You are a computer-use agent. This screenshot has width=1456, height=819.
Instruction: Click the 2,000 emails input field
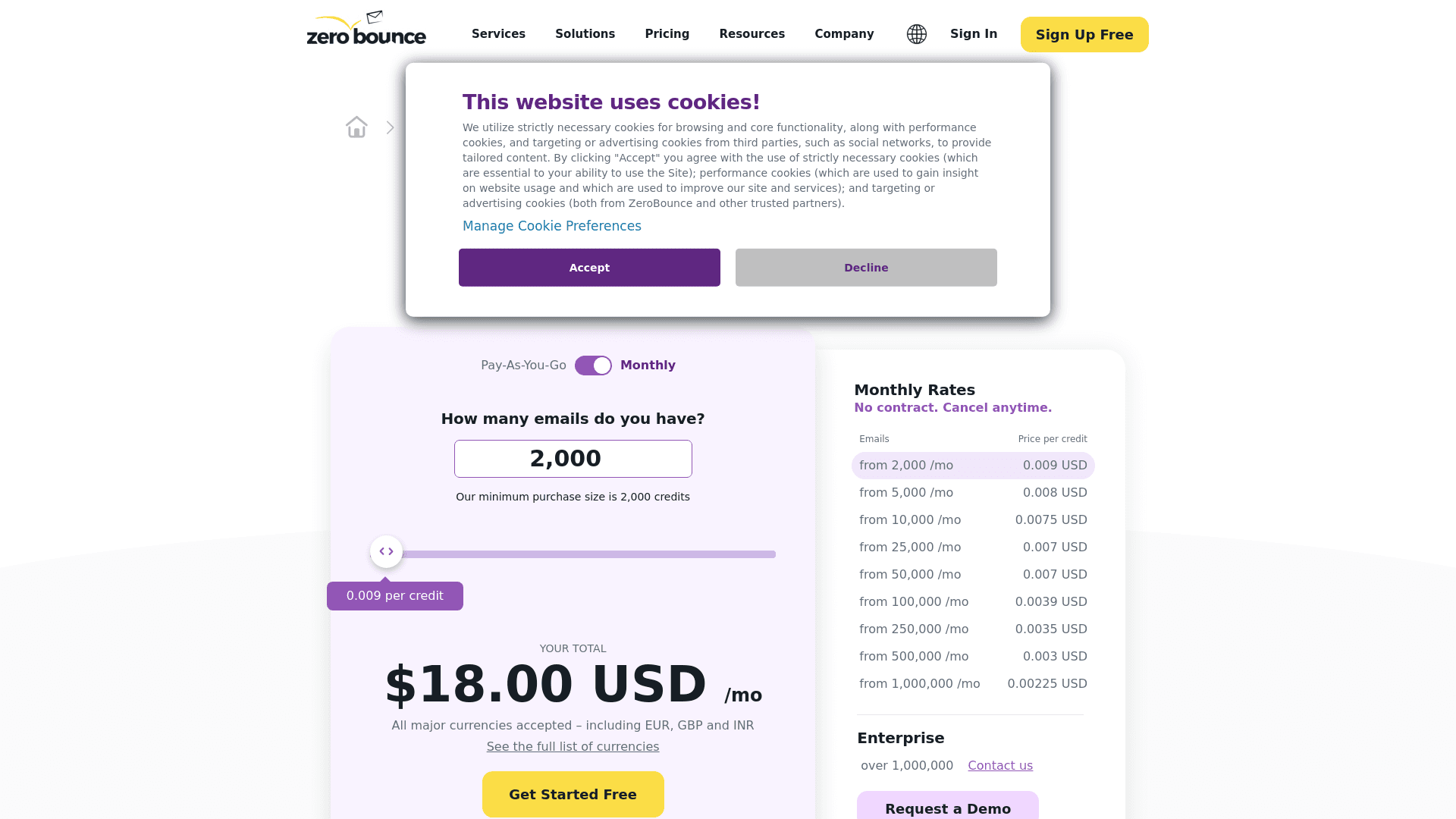pos(573,458)
